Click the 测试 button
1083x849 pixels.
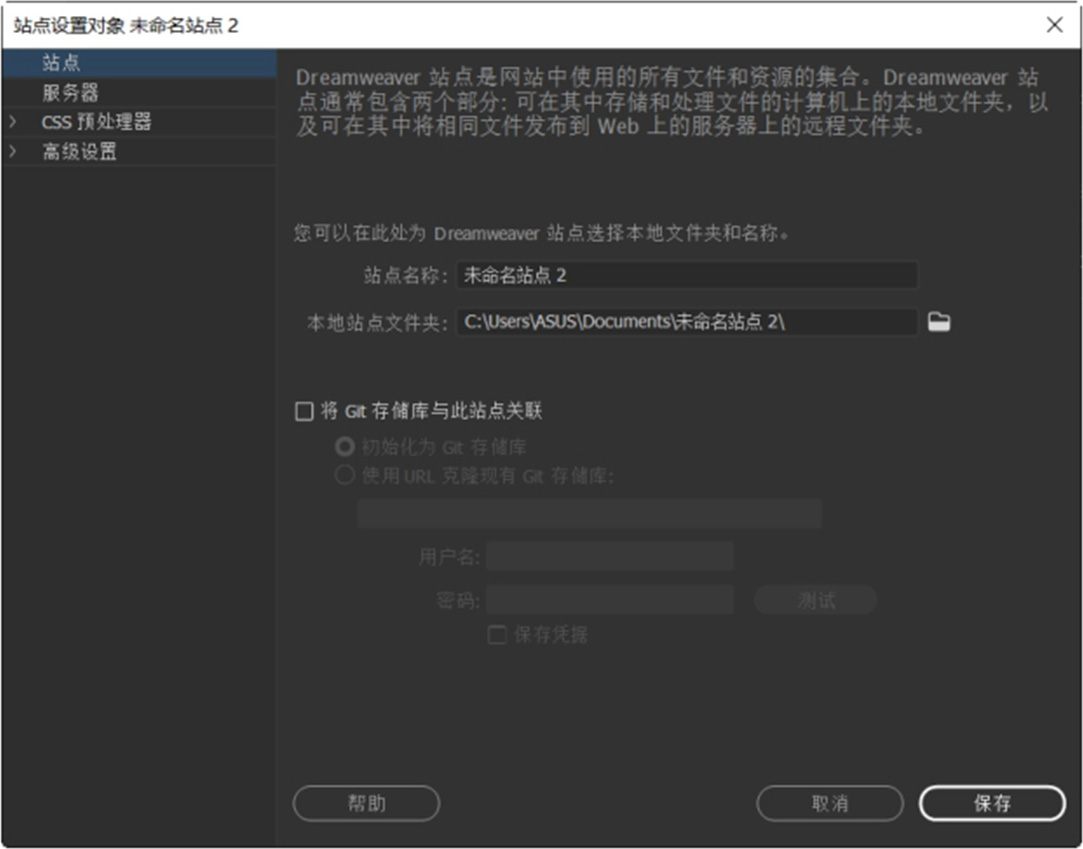pyautogui.click(x=816, y=600)
